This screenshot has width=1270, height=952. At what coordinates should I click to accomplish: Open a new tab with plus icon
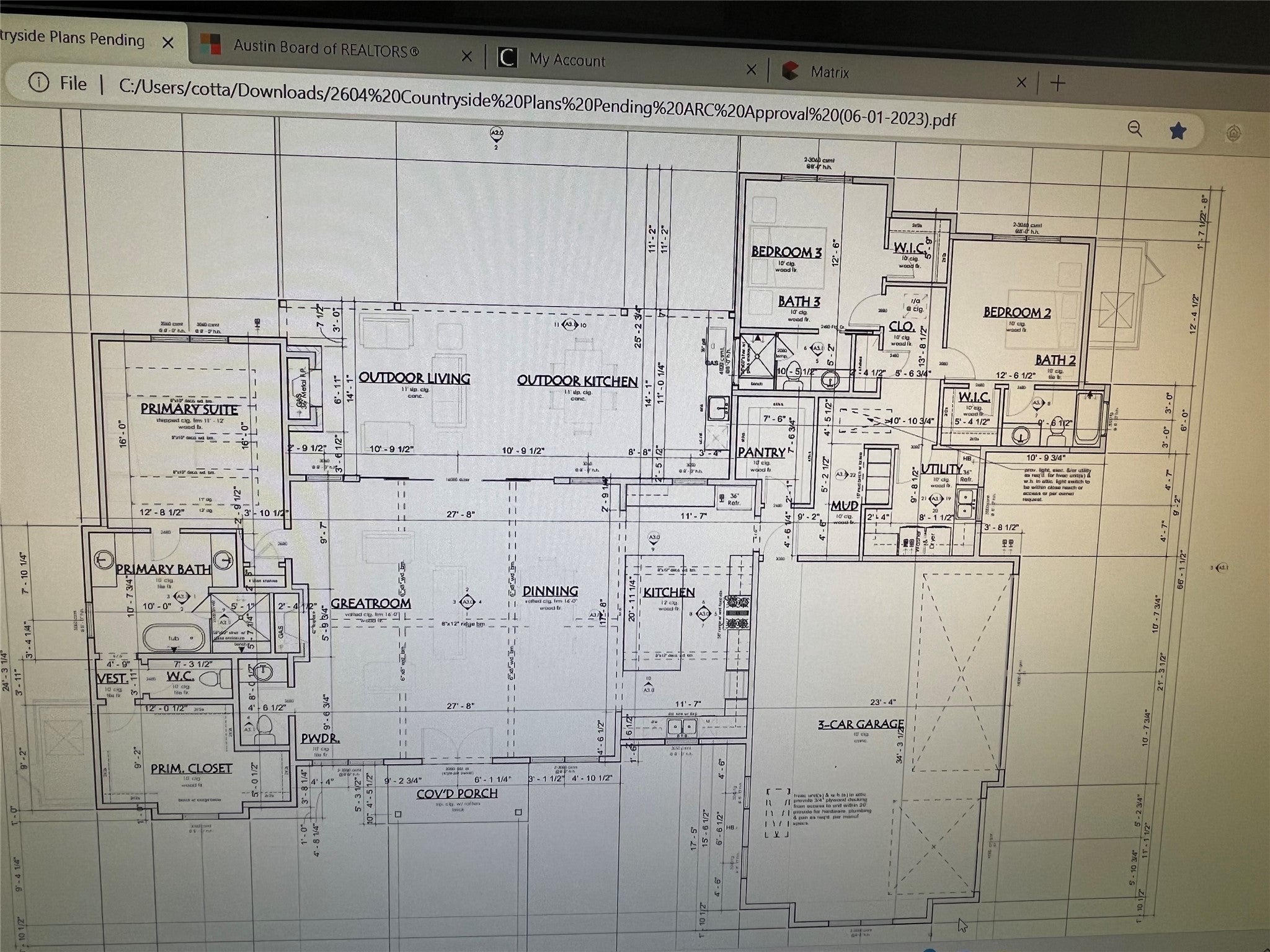click(1058, 82)
